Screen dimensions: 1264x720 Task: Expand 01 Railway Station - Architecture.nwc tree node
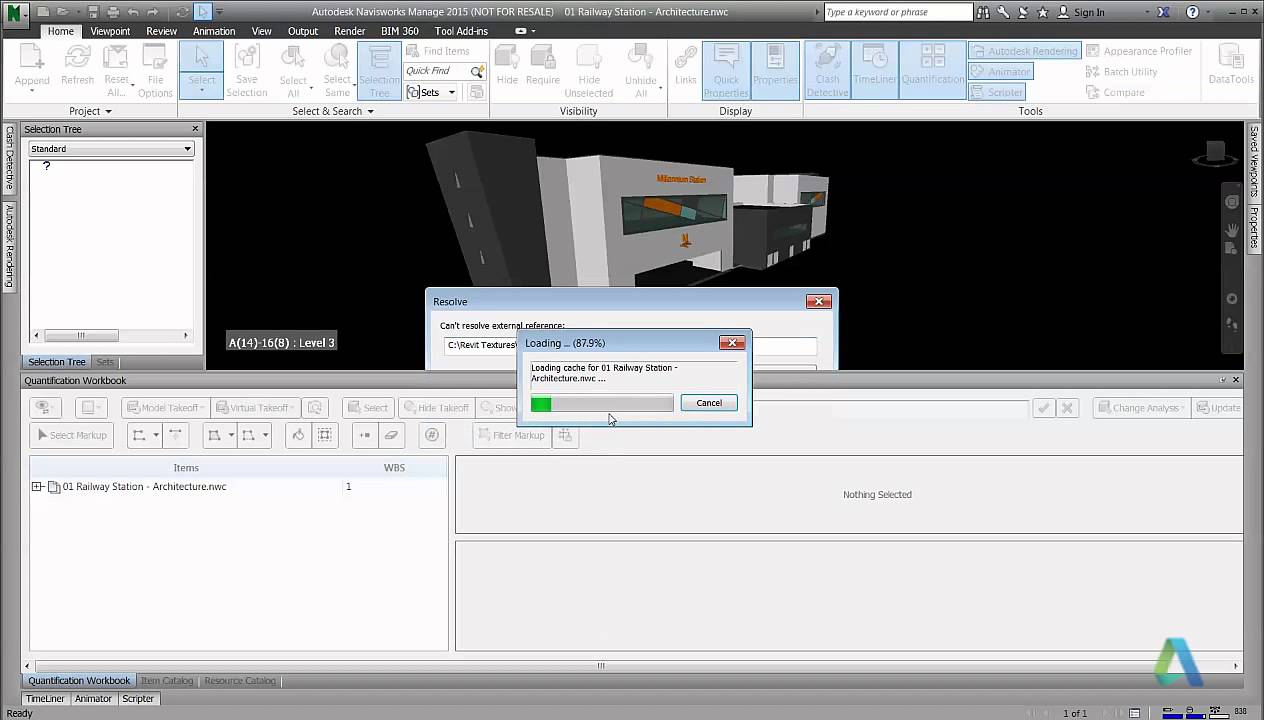coord(37,487)
